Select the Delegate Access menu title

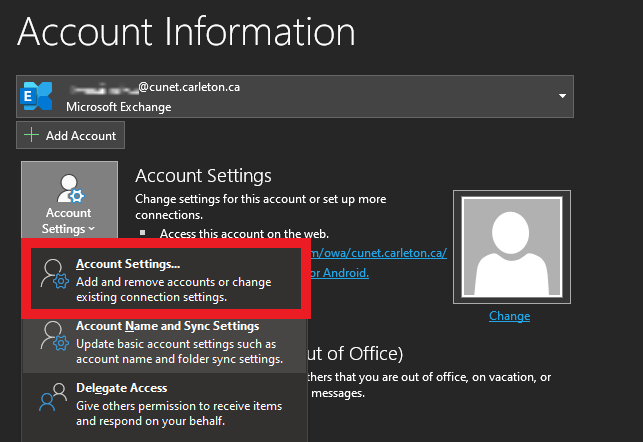pos(121,388)
